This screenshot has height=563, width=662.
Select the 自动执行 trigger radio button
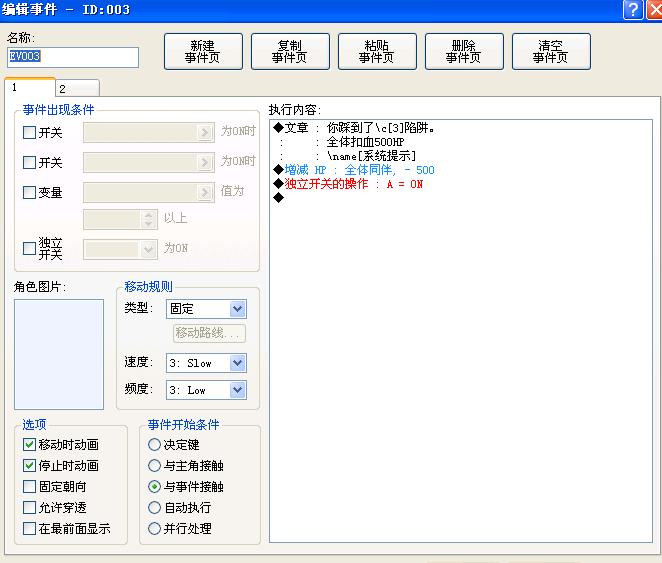[x=155, y=507]
